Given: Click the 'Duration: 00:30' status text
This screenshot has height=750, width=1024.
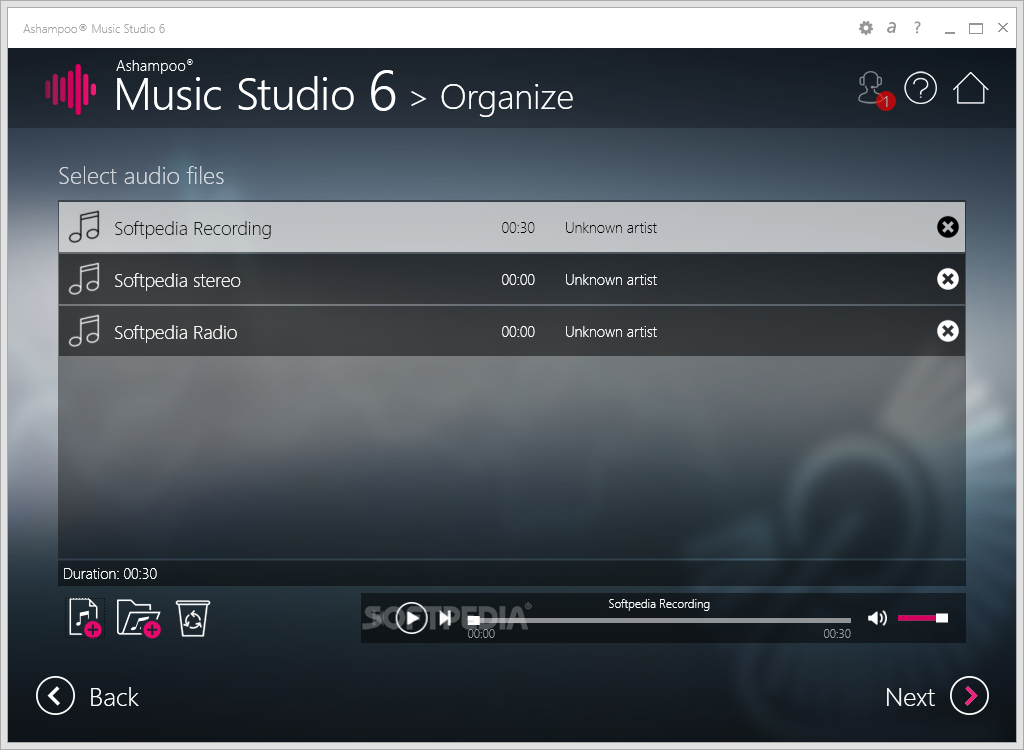Looking at the screenshot, I should [110, 574].
